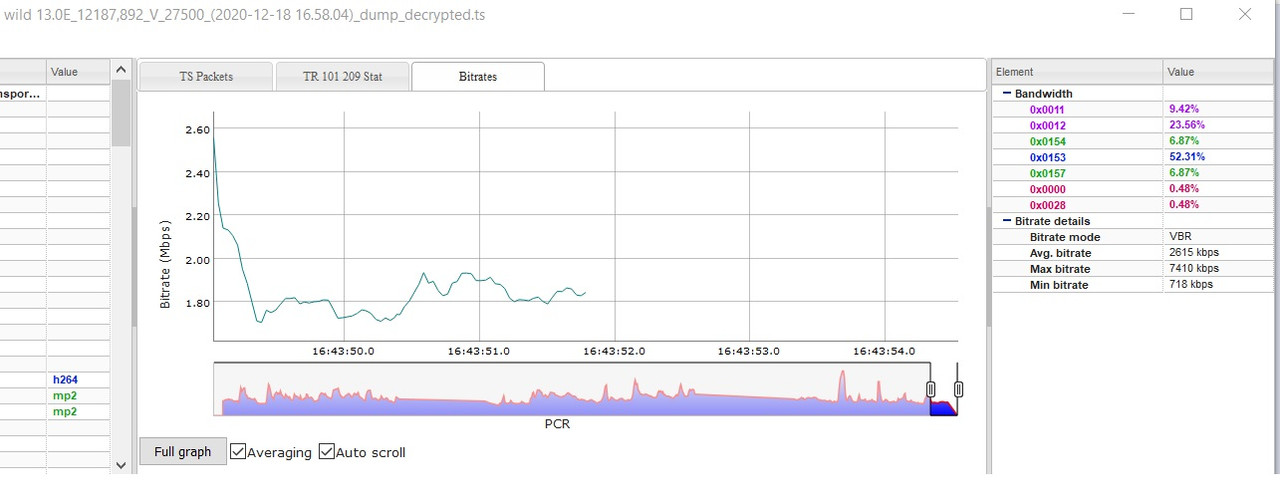Click the 7410 kbps value
Viewport: 1280px width, 493px height.
click(1194, 269)
